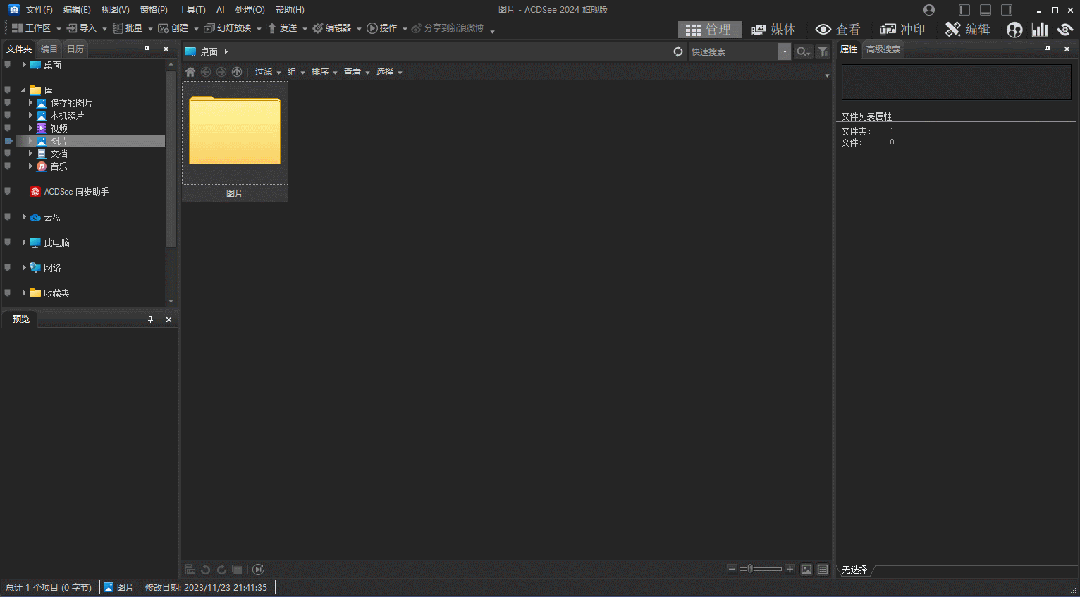Toggle left pane layout icon in title bar
Viewport: 1080px width, 597px height.
click(964, 10)
